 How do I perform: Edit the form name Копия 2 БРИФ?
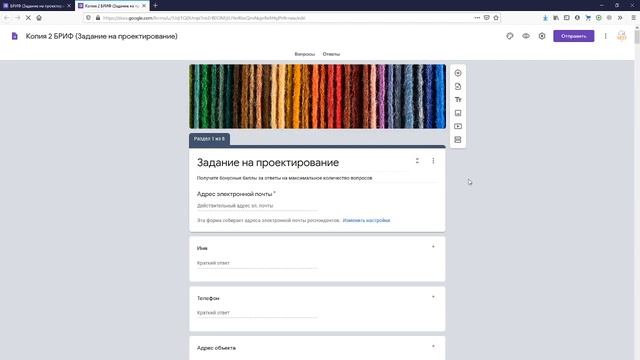tap(102, 36)
